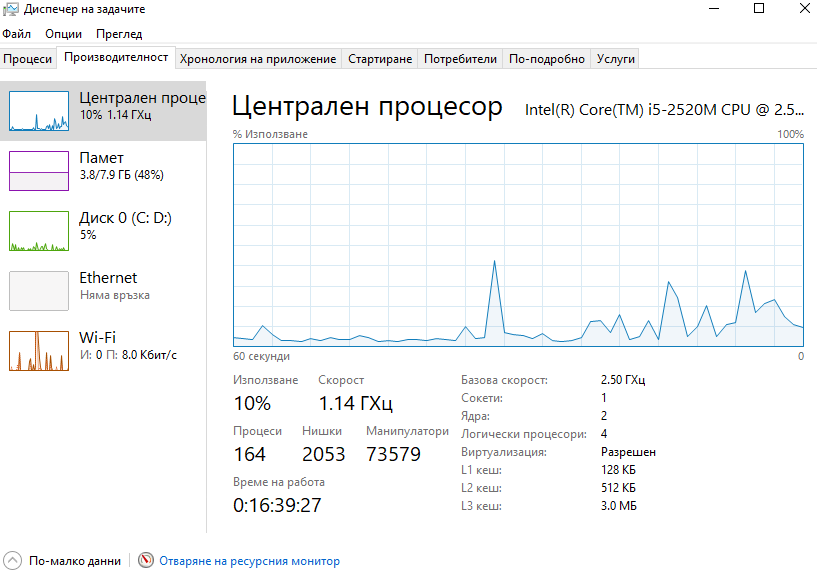Click the L2 cache value '512 КБ'
The height and width of the screenshot is (575, 817).
618,488
